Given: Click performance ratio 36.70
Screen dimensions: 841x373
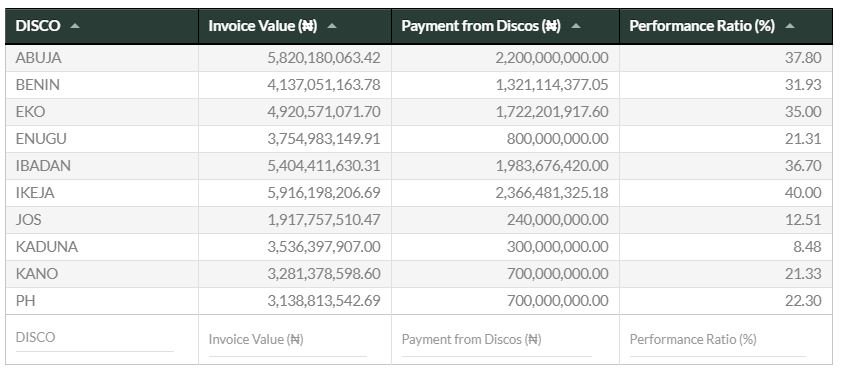Looking at the screenshot, I should pos(803,166).
